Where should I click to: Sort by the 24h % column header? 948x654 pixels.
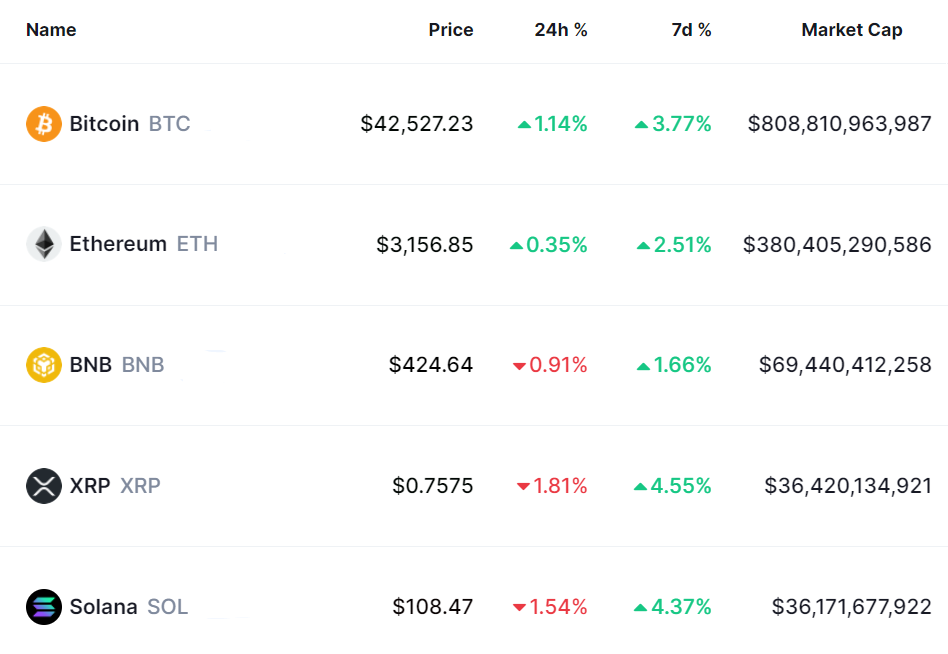click(560, 30)
